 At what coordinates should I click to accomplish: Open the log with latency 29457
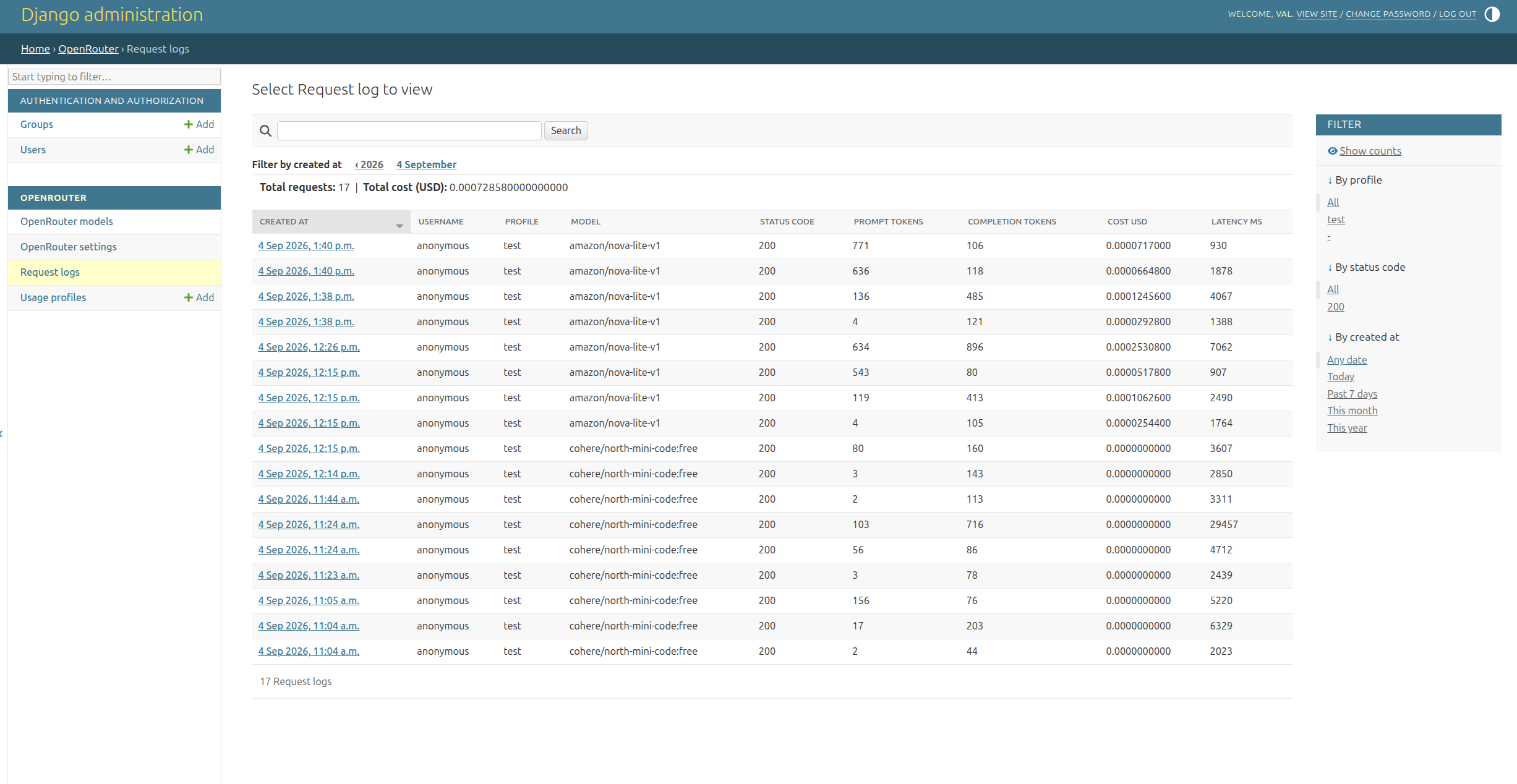pos(309,524)
